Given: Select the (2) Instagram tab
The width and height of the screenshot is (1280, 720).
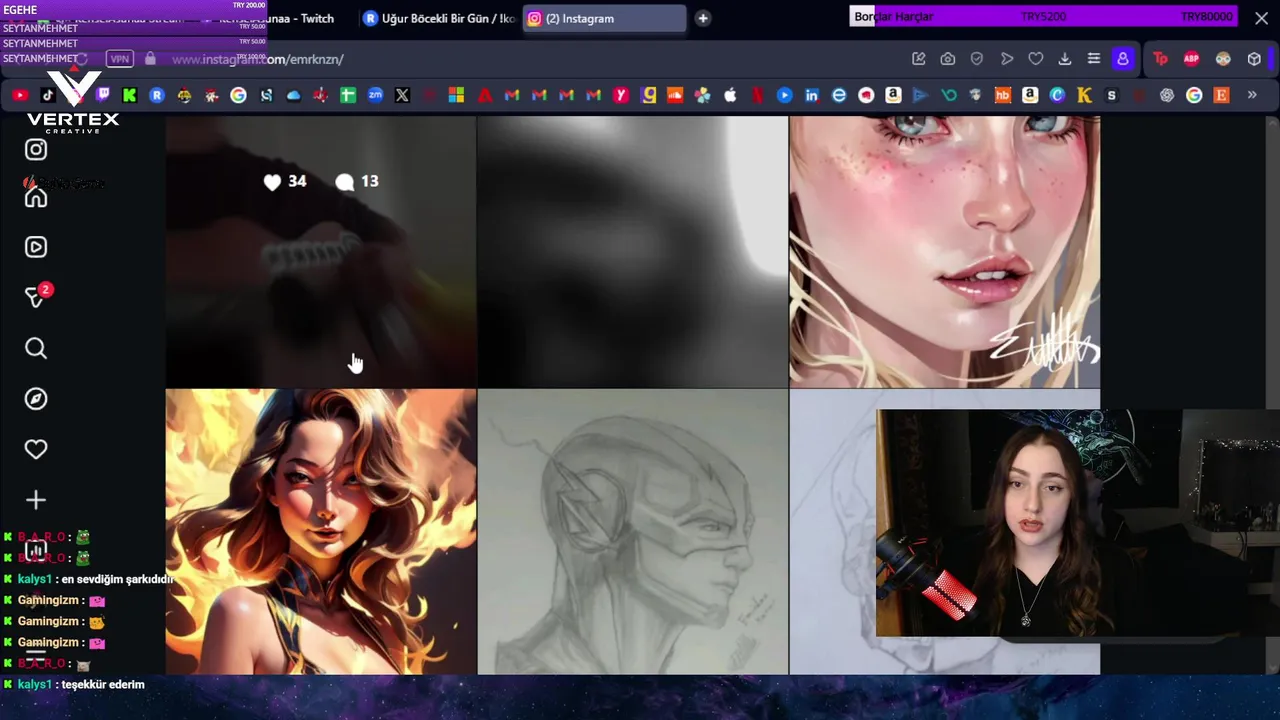Looking at the screenshot, I should (604, 18).
